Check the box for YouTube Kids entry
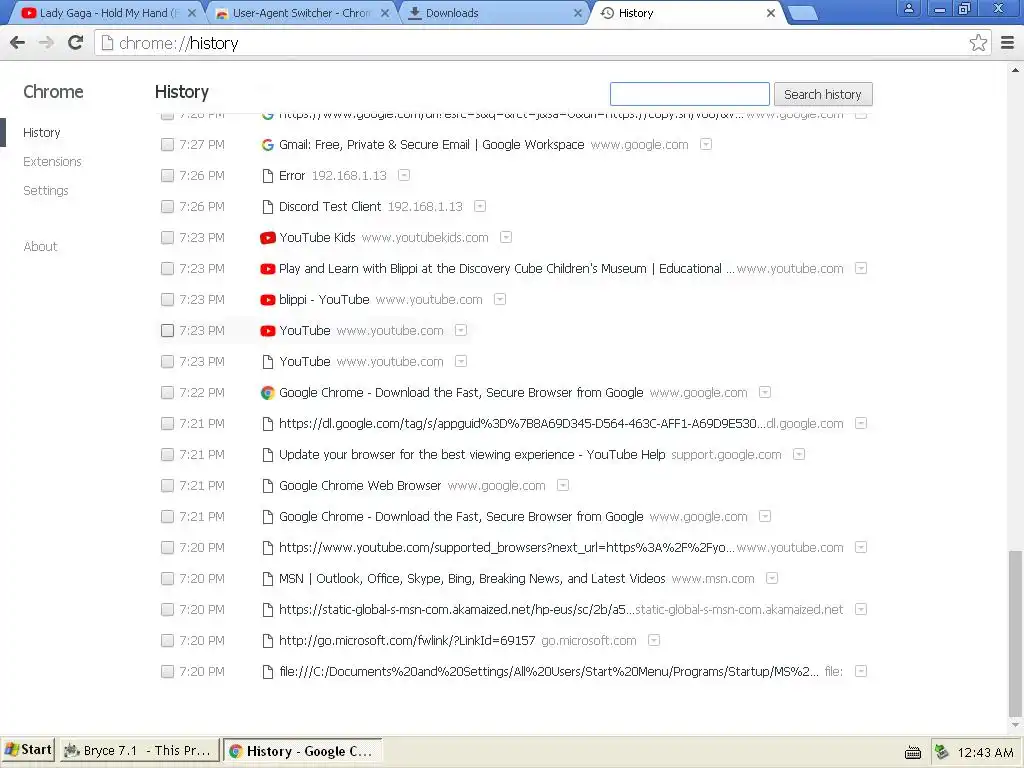The width and height of the screenshot is (1024, 768). click(167, 238)
